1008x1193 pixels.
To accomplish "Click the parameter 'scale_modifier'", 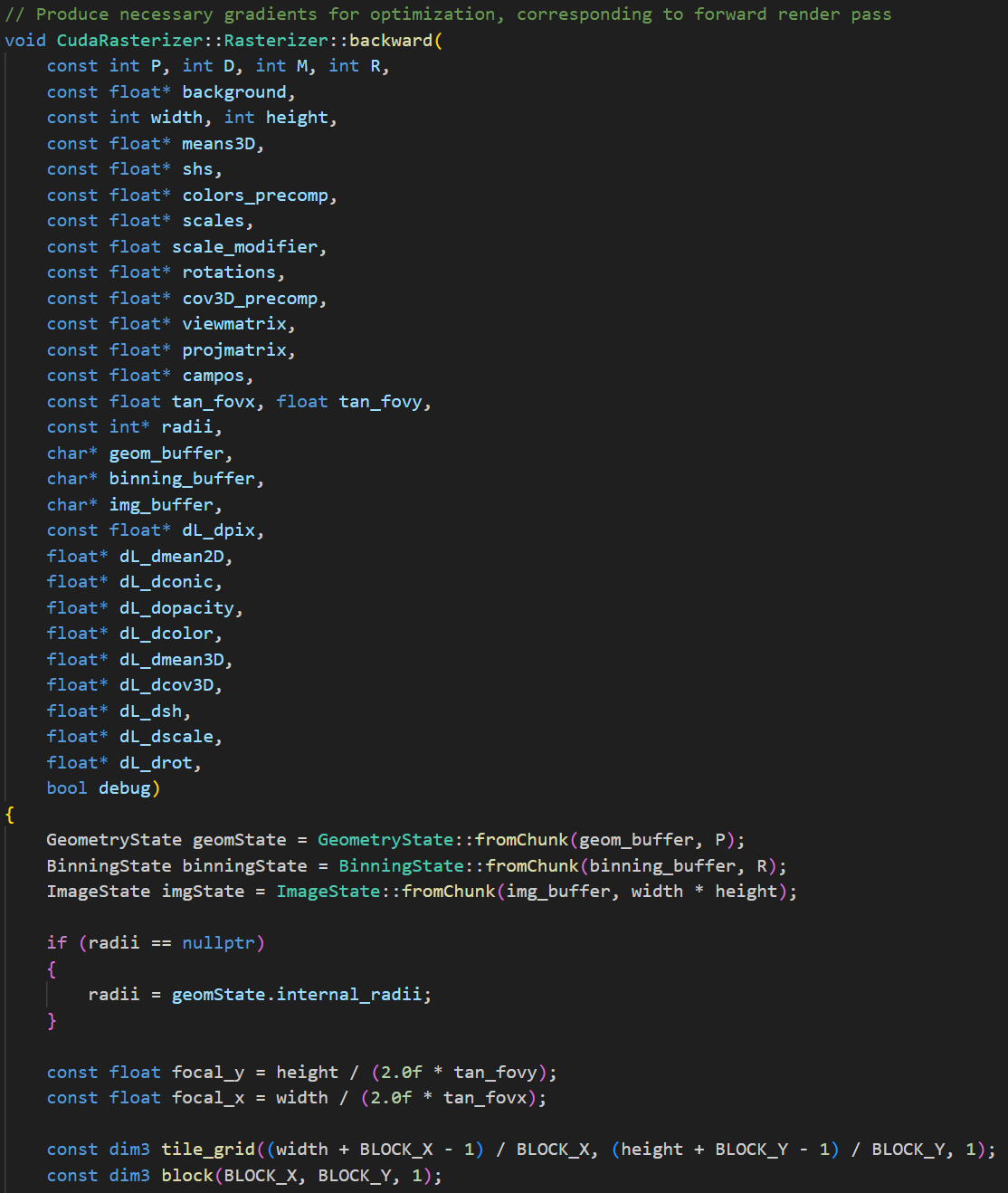I will [x=245, y=247].
